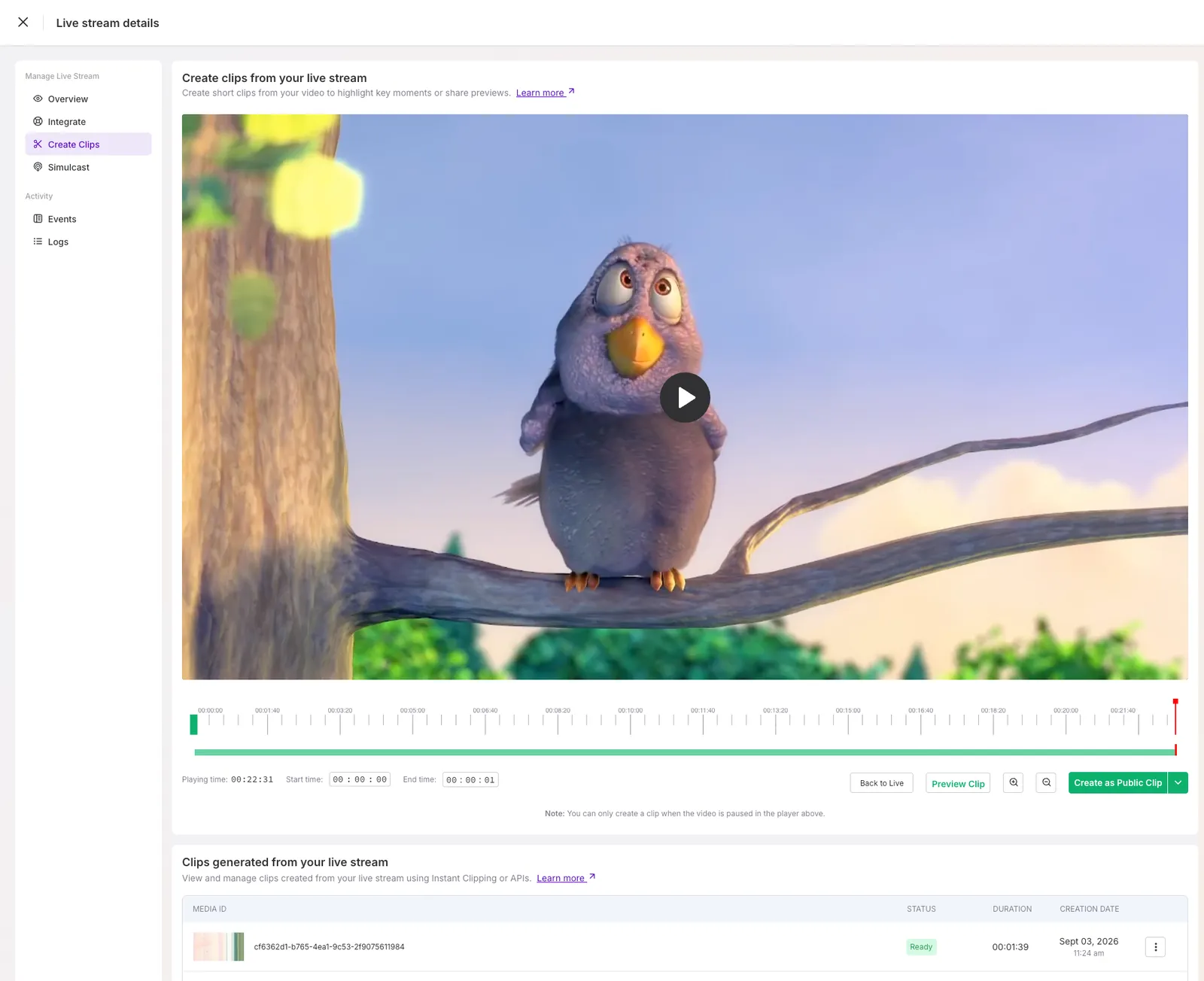Open the Overview section

[88, 99]
